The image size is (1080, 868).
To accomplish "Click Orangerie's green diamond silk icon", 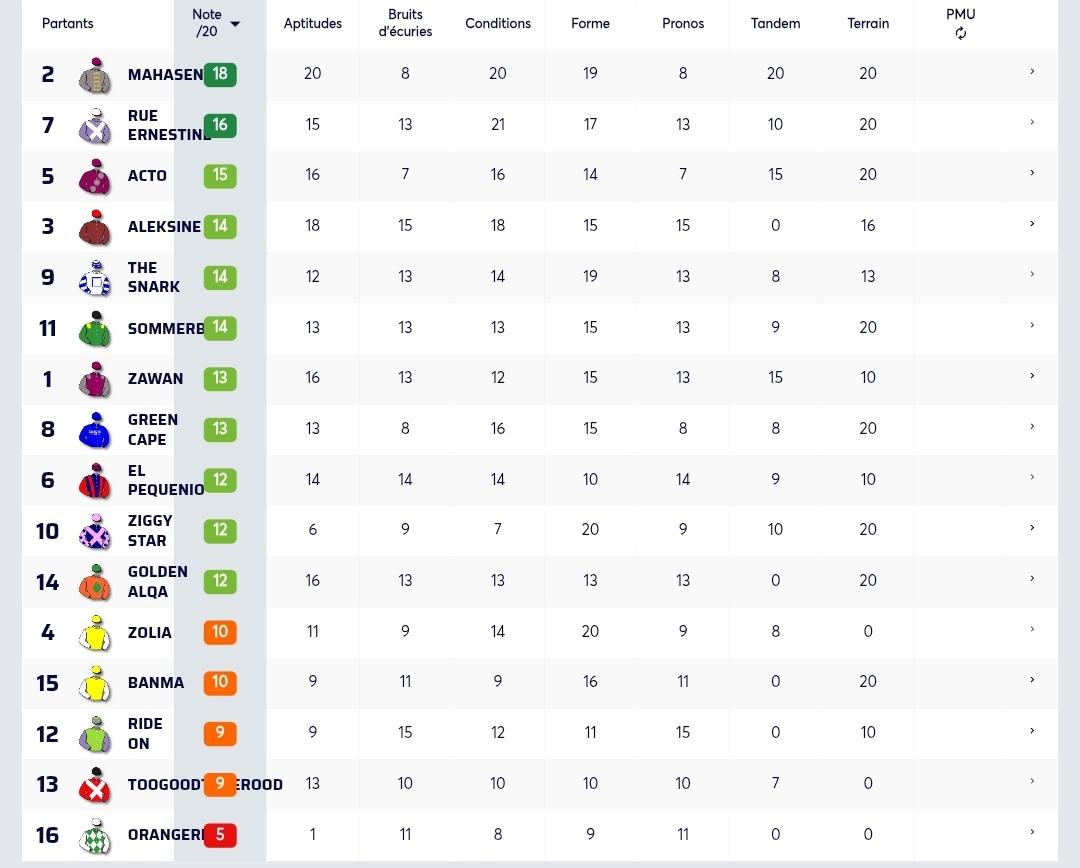I will click(x=95, y=836).
